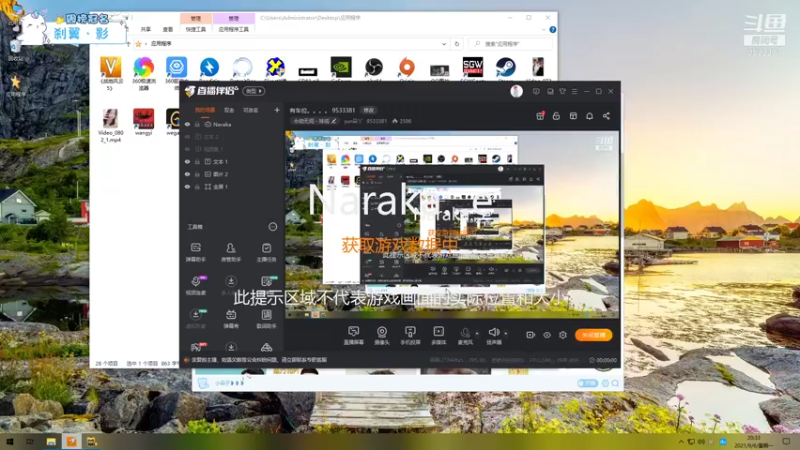Toggle the lock on the Naraka source
800x450 pixels.
click(x=197, y=124)
